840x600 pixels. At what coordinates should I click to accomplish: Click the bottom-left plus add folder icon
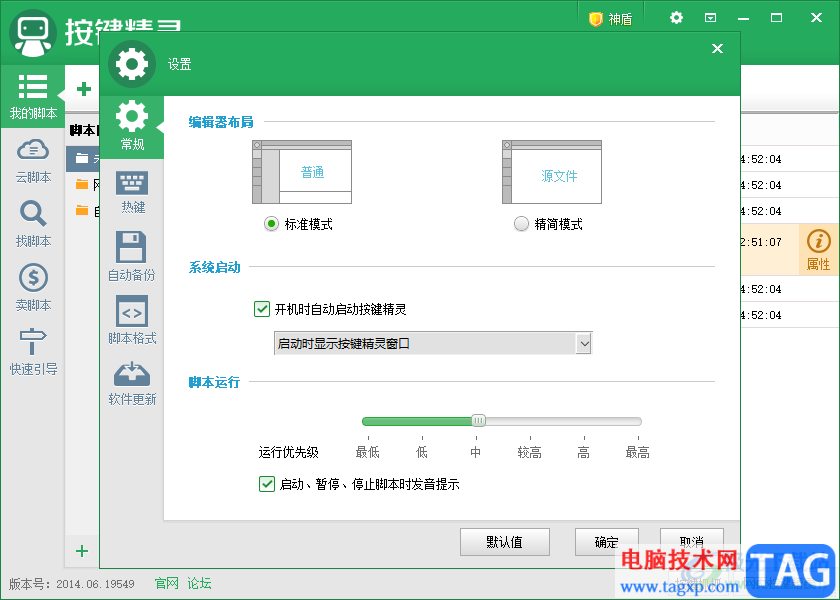(82, 551)
